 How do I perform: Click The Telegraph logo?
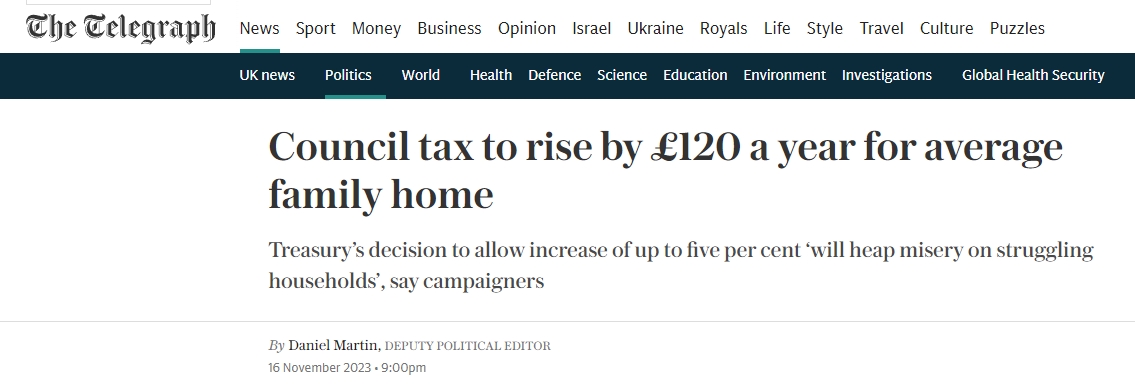(121, 28)
